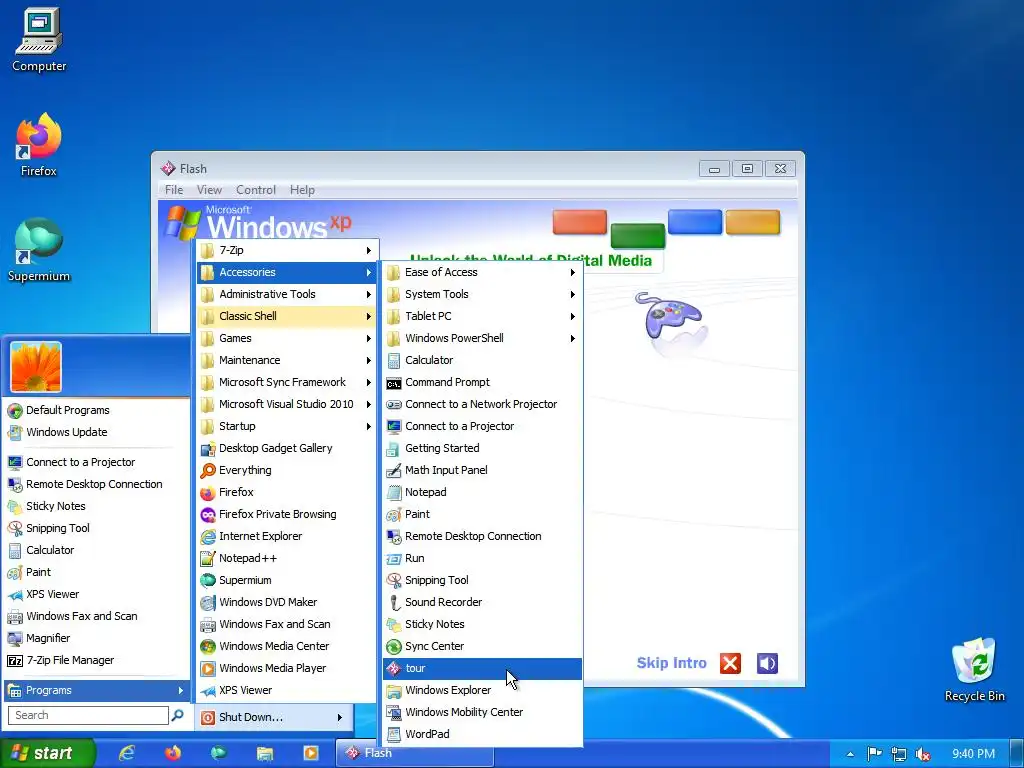1024x768 pixels.
Task: Open the file explorer taskbar icon
Action: (x=264, y=753)
